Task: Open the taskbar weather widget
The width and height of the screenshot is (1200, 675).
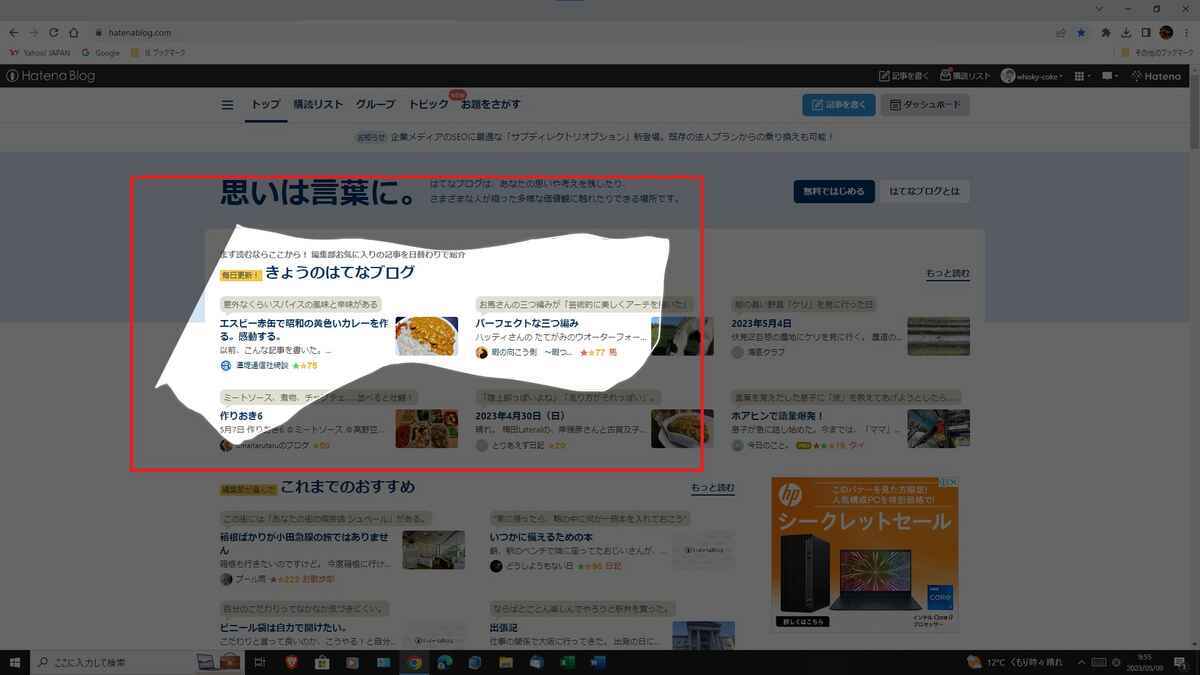Action: [1014, 662]
